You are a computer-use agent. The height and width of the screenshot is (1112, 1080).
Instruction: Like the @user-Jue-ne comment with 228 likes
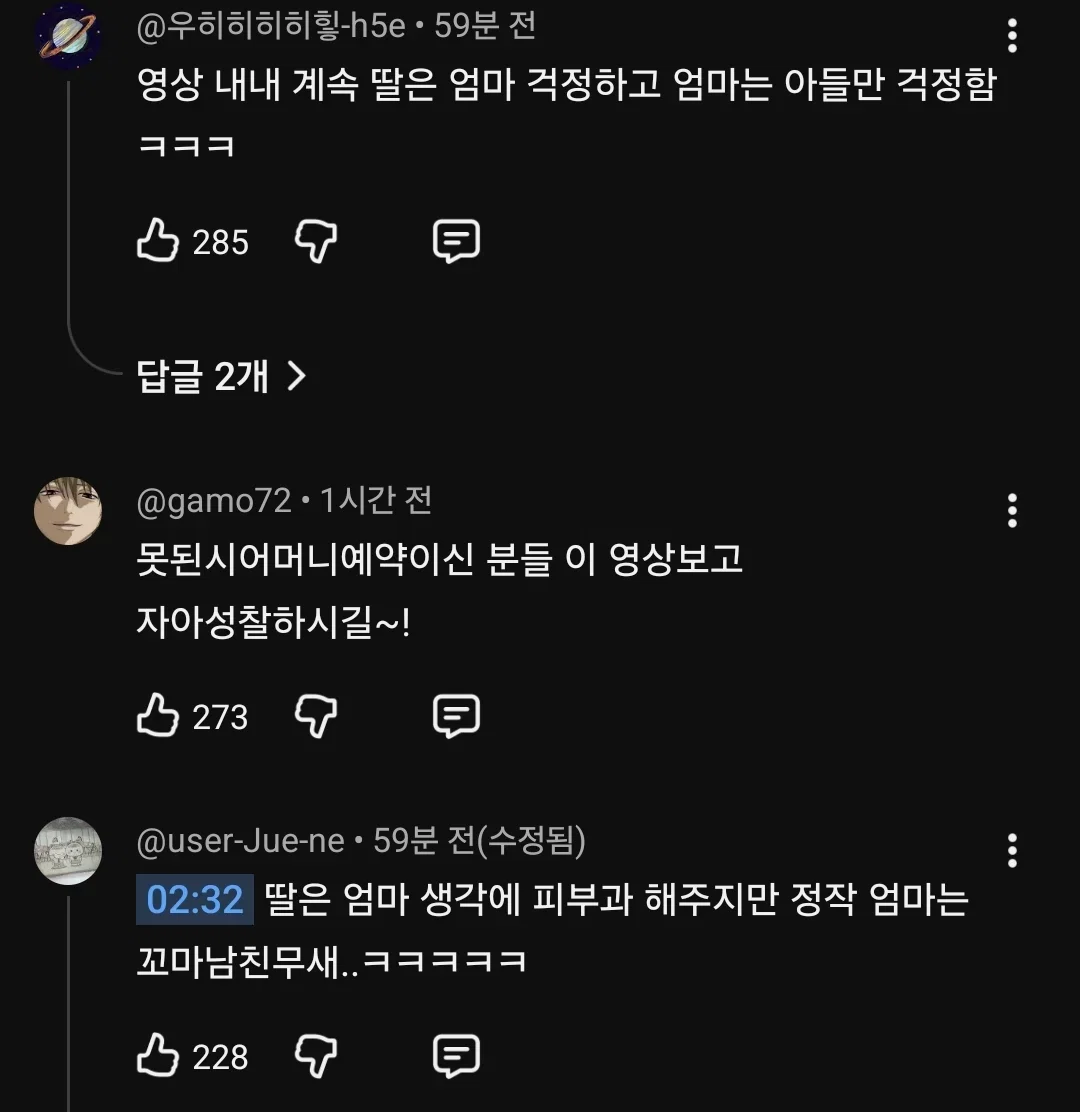[157, 1055]
